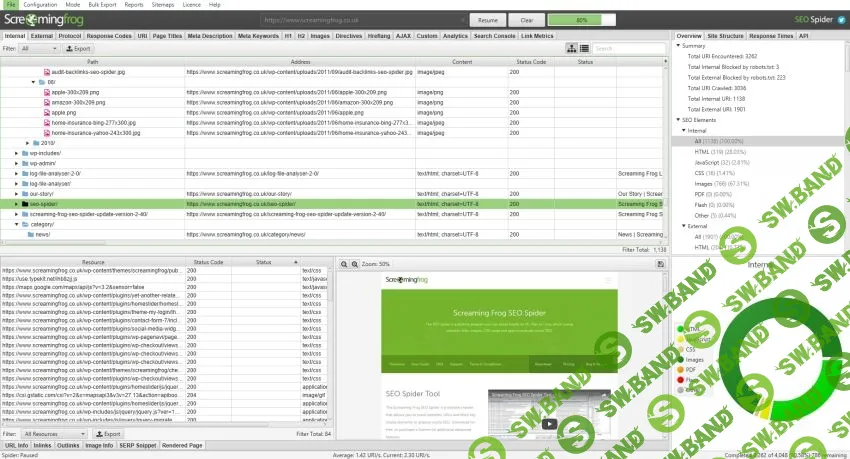Viewport: 850px width, 459px height.
Task: Click the Search input field
Action: click(629, 49)
